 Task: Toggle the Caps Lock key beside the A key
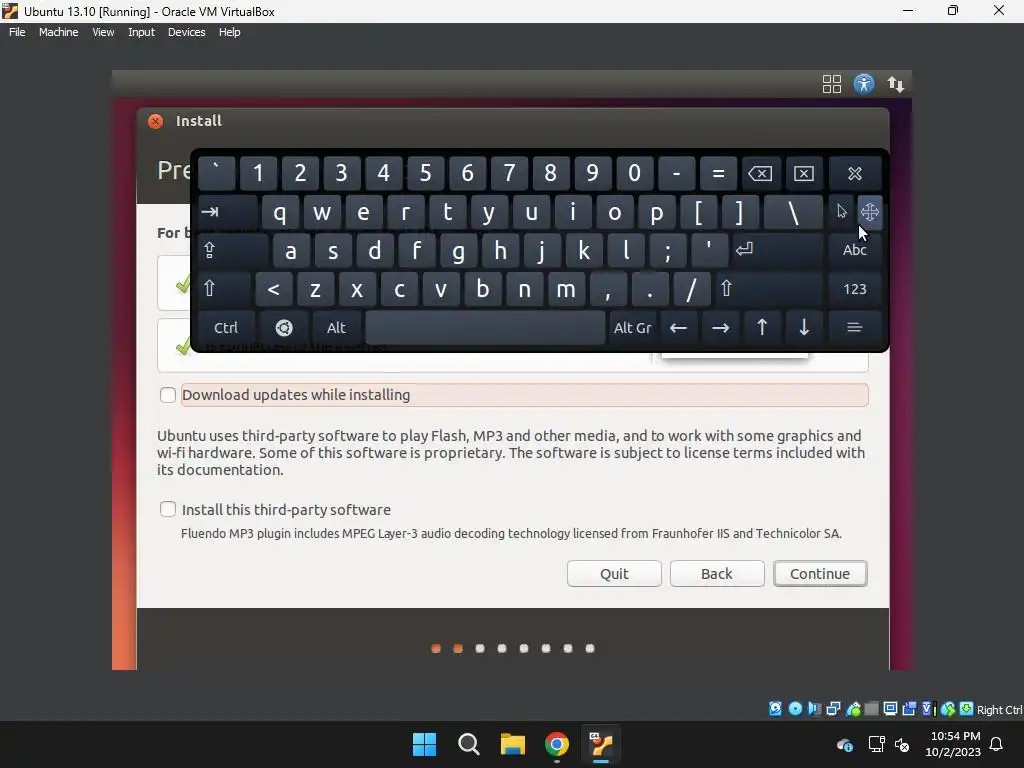(x=233, y=250)
